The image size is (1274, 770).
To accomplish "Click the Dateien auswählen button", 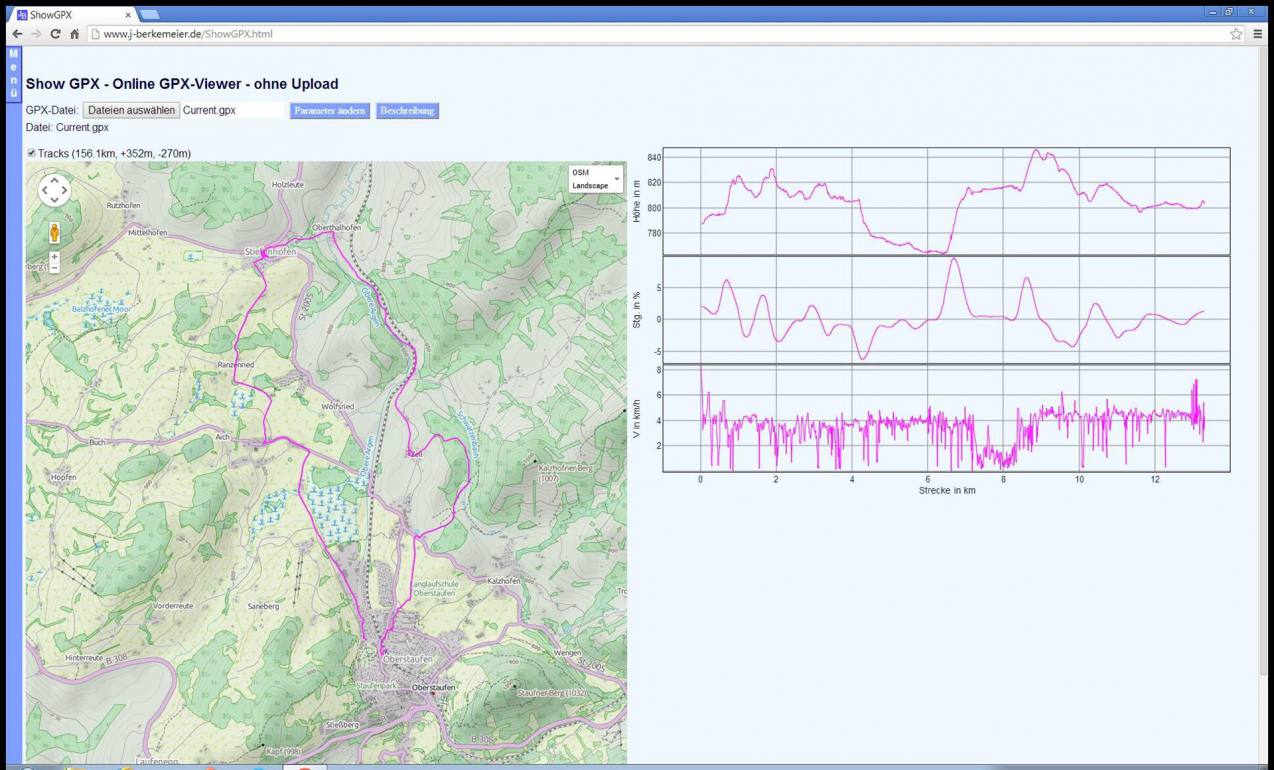I will [x=130, y=111].
